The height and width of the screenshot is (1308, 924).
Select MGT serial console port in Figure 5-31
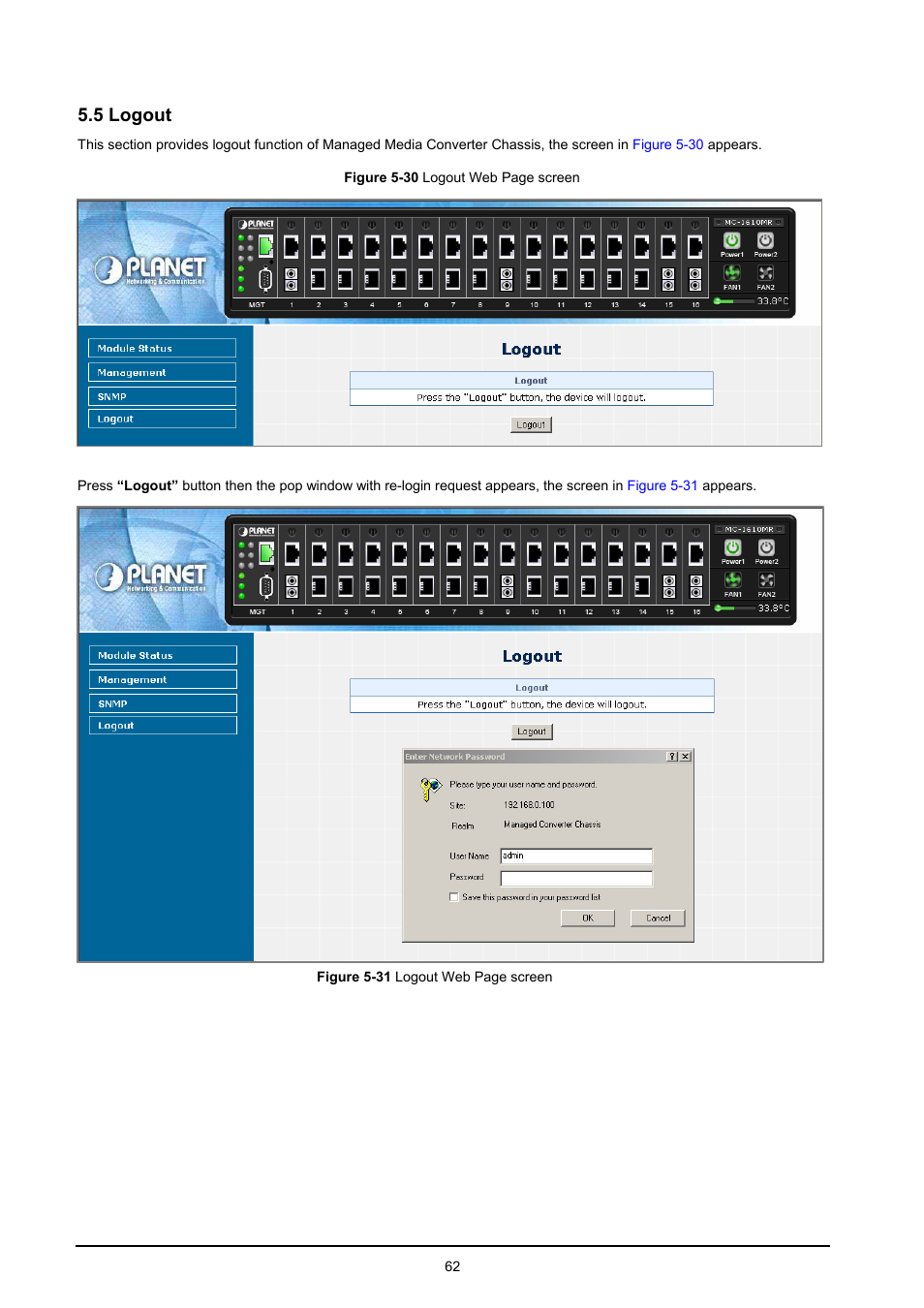click(x=265, y=587)
